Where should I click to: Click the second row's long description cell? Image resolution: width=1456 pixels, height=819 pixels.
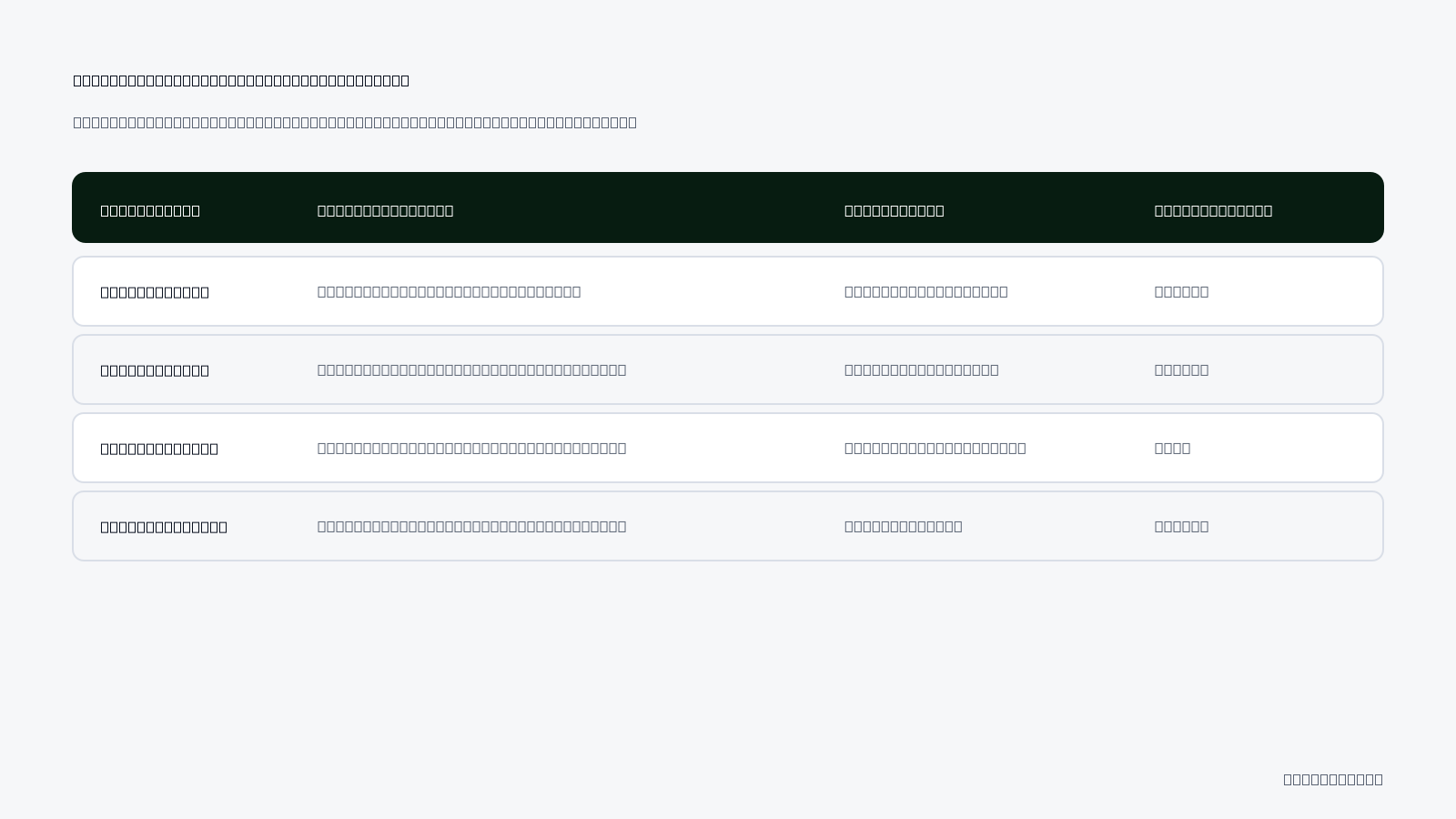click(x=471, y=369)
